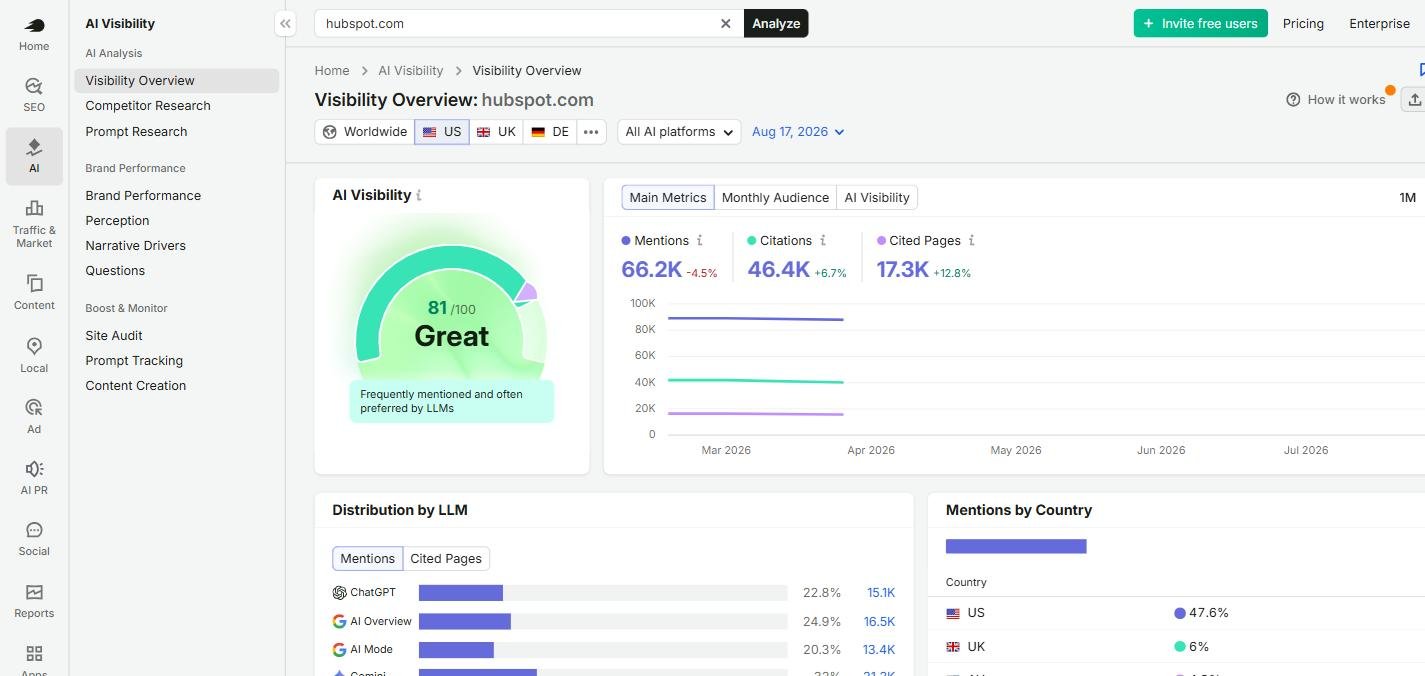Switch to the Monthly Audience tab
This screenshot has width=1425, height=676.
tap(775, 197)
